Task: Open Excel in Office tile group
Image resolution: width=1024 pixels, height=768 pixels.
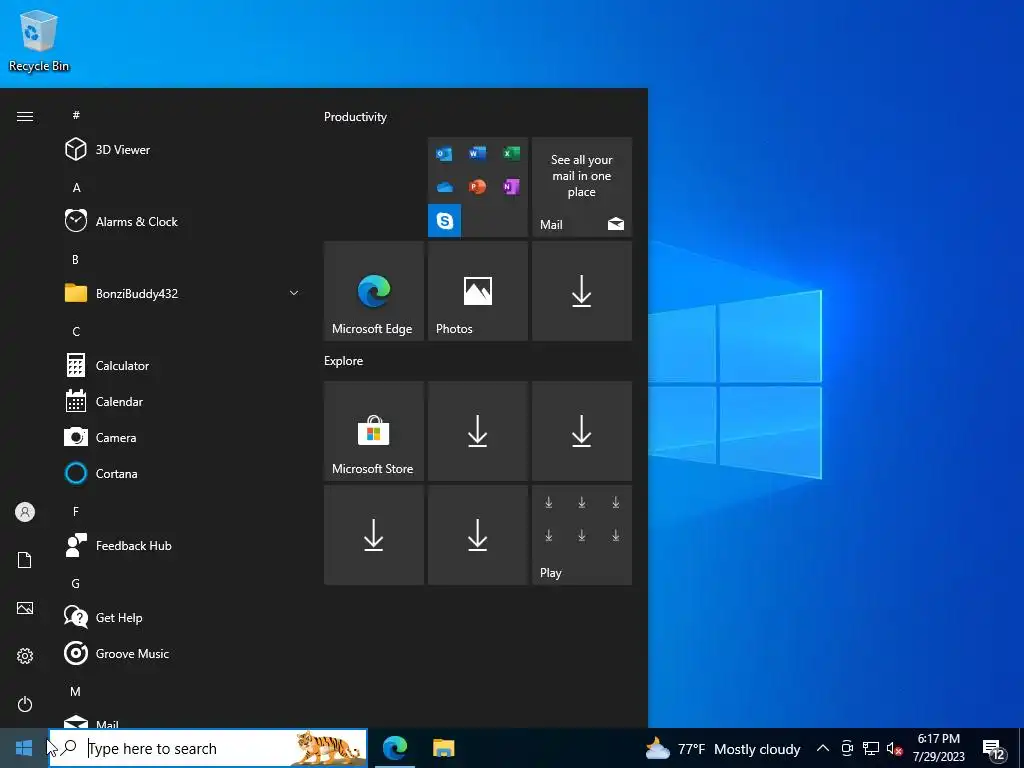Action: (x=511, y=153)
